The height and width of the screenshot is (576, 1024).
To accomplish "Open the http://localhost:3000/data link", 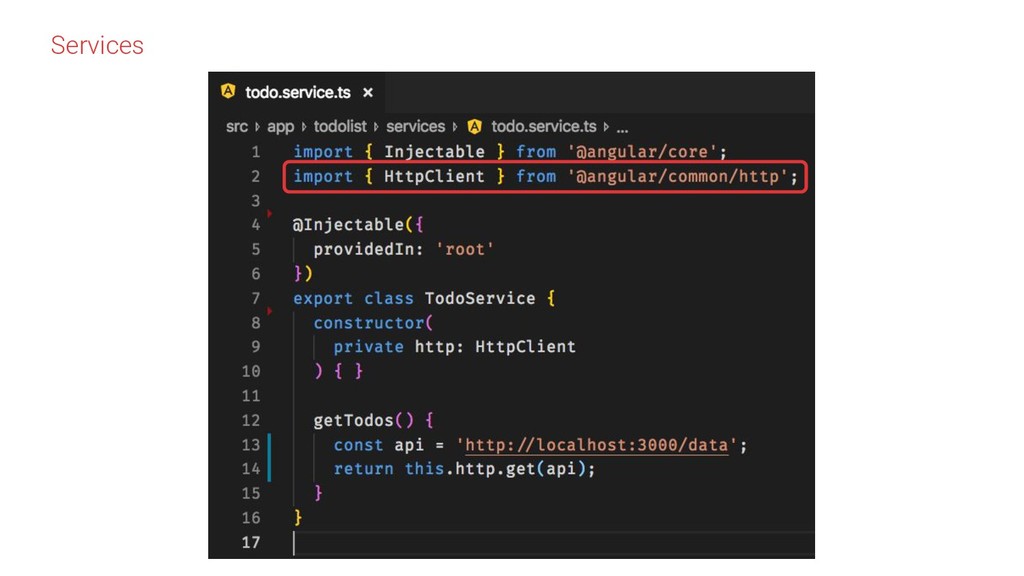I will click(596, 445).
